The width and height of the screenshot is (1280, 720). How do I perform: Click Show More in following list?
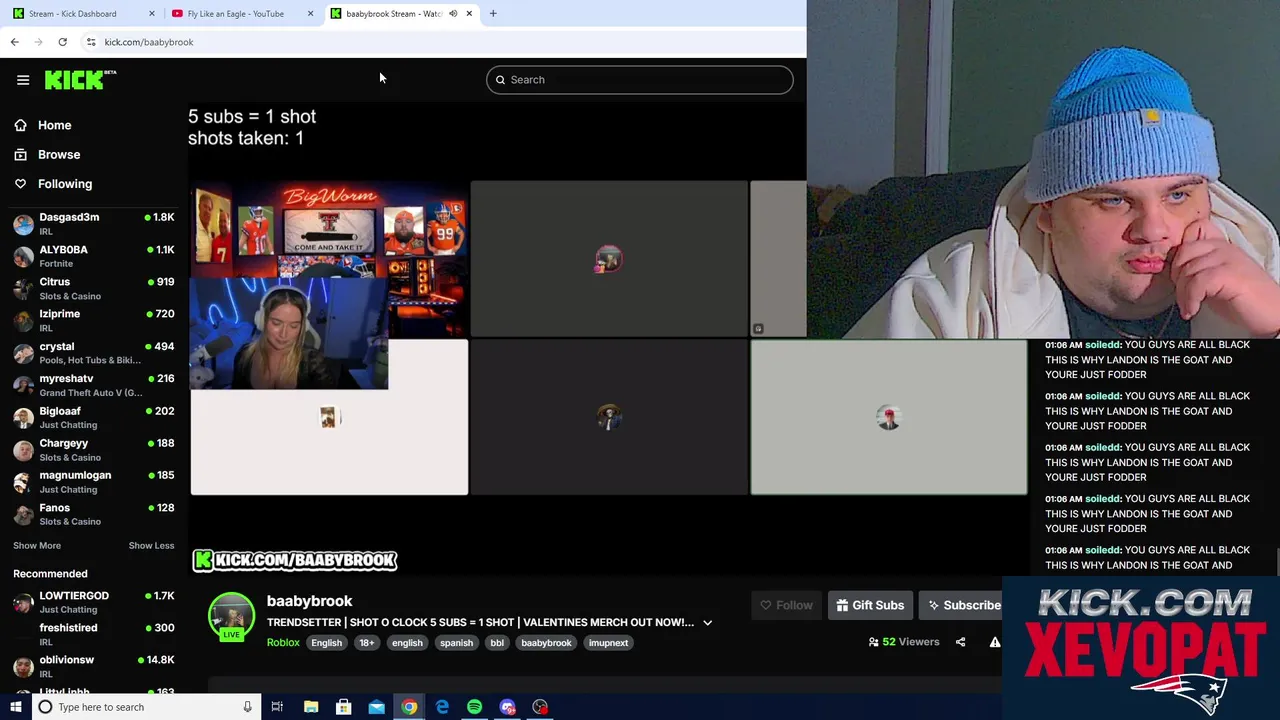pyautogui.click(x=37, y=546)
